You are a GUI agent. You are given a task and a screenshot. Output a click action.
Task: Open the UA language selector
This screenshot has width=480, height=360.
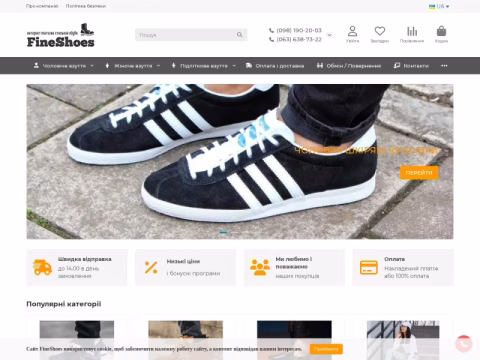439,6
